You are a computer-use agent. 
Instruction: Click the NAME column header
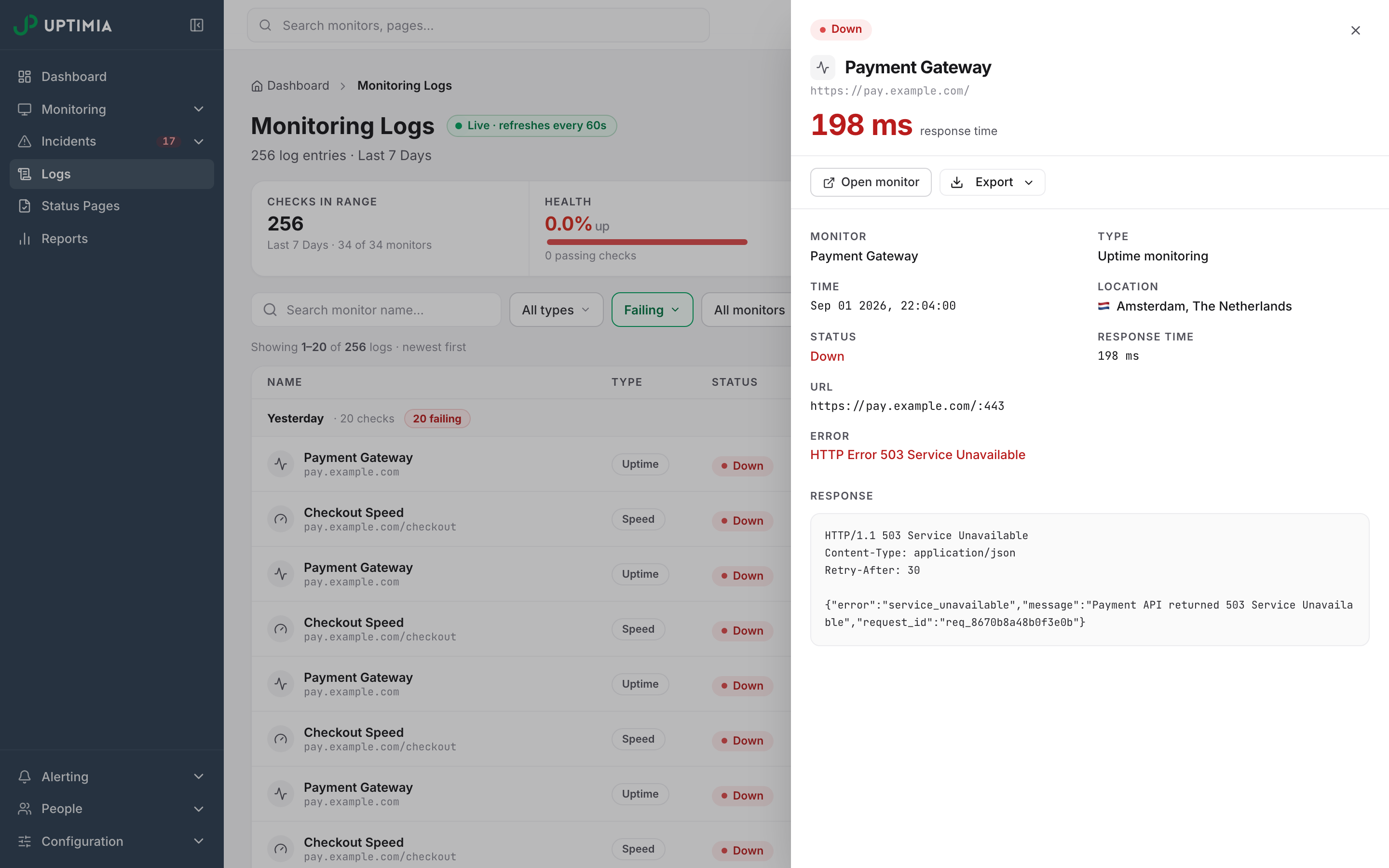285,382
